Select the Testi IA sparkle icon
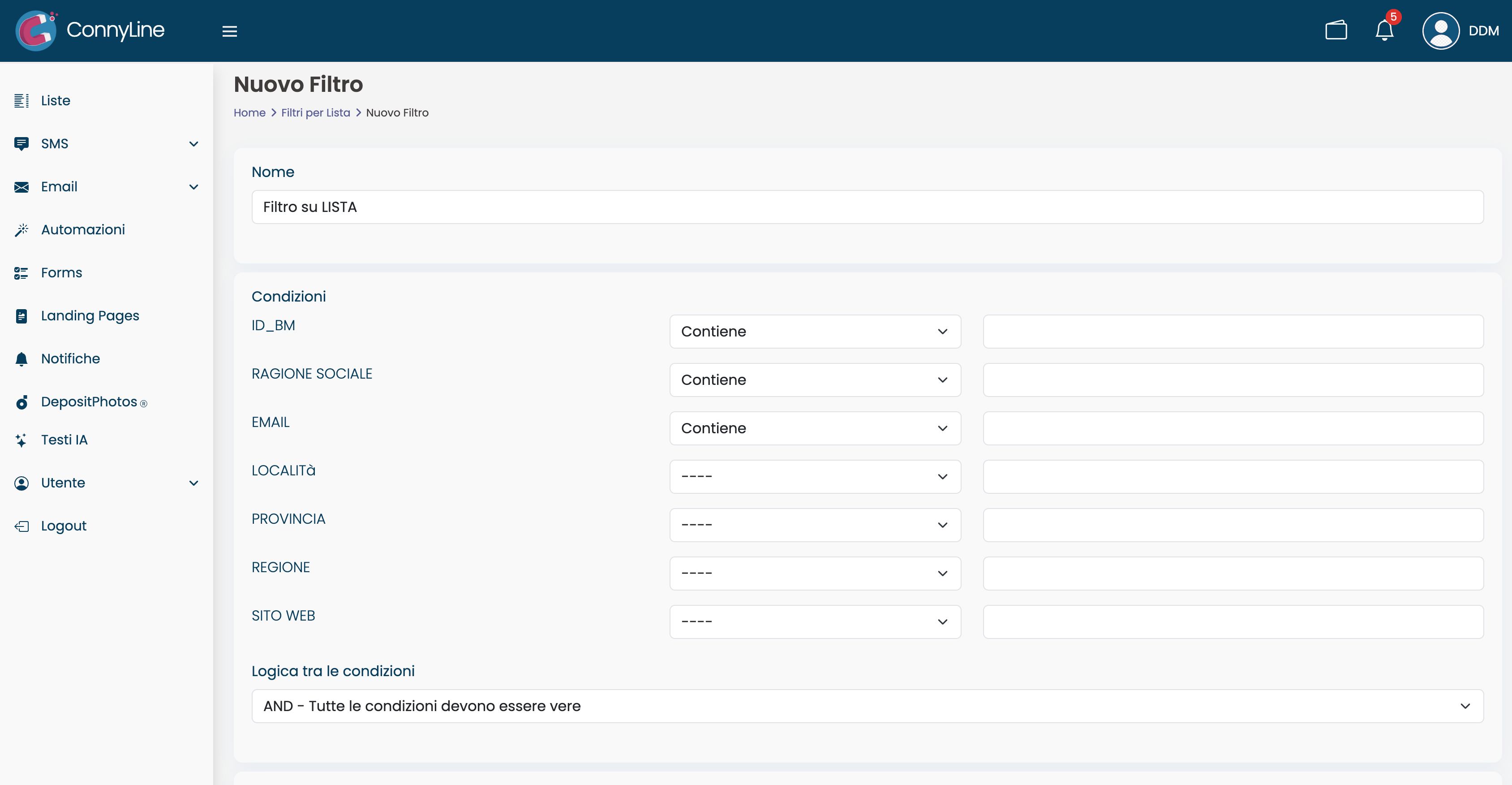Viewport: 1512px width, 785px height. tap(21, 439)
